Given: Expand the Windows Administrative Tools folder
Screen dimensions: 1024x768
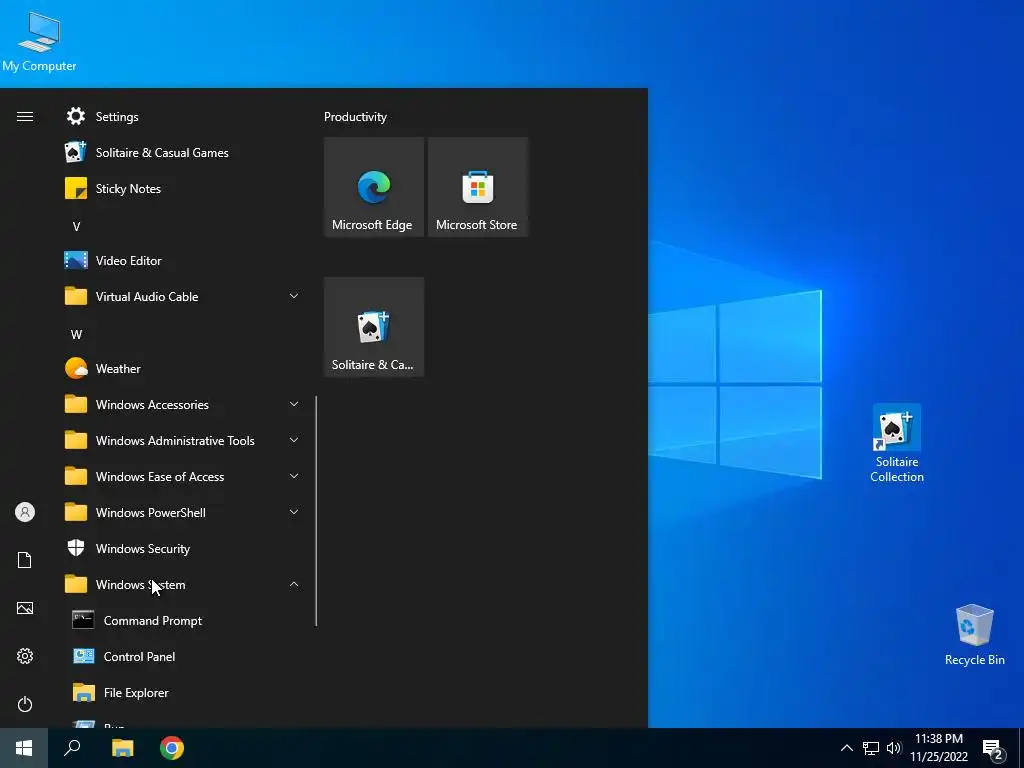Looking at the screenshot, I should pos(182,440).
